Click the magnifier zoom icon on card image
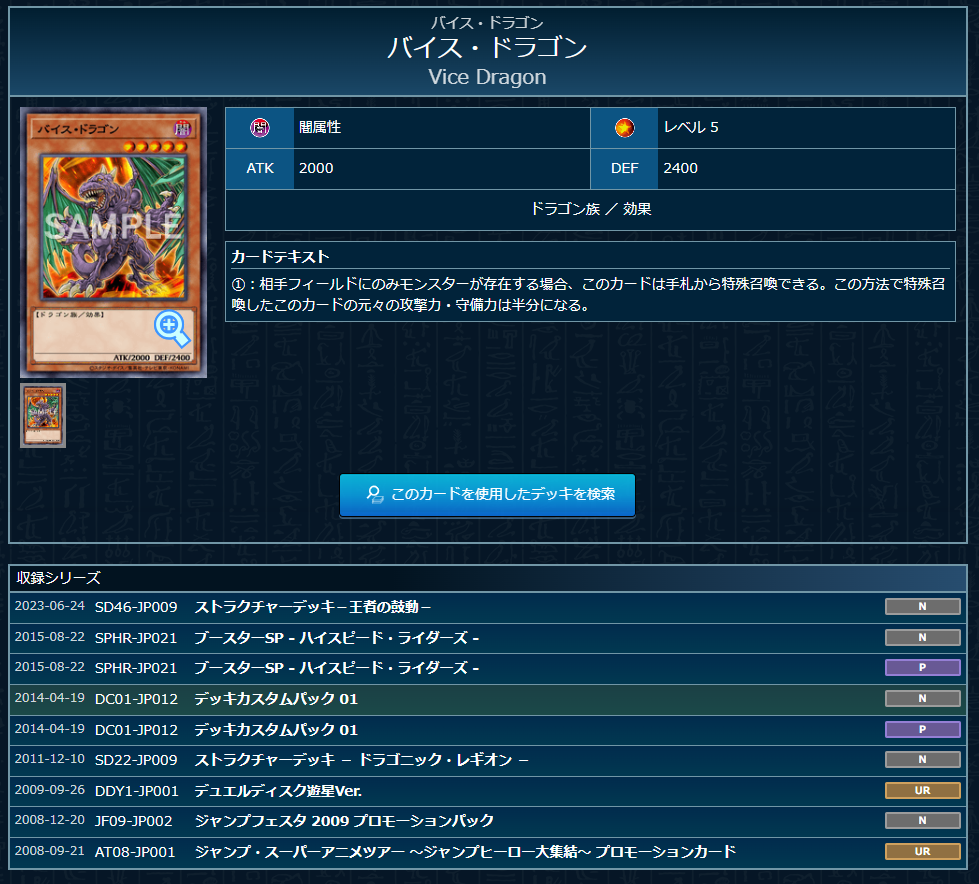Viewport: 979px width, 884px height. pos(172,327)
